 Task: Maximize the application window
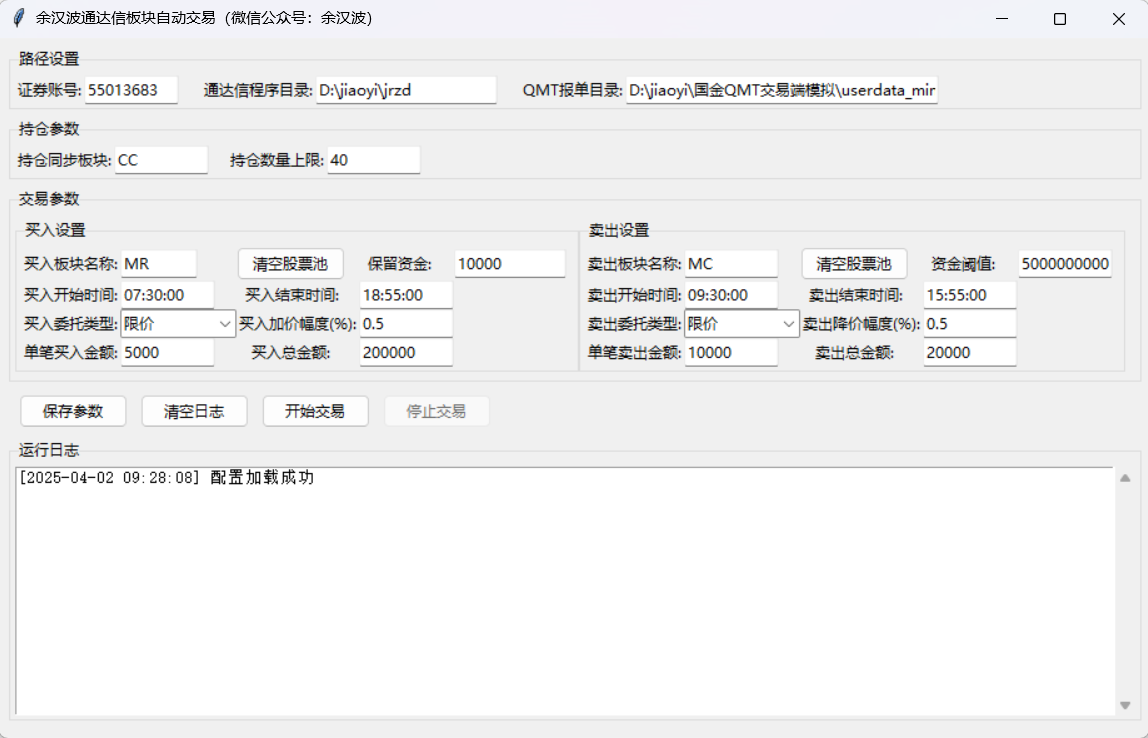click(1060, 19)
